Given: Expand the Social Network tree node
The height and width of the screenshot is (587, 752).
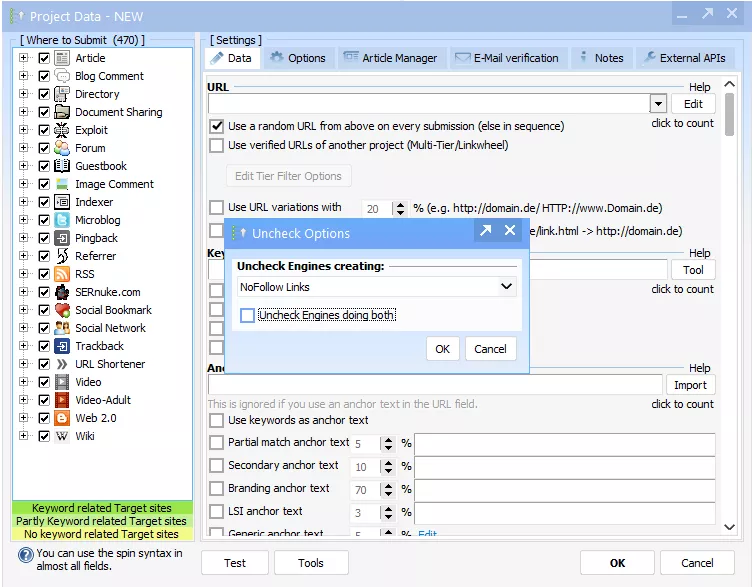Looking at the screenshot, I should (23, 328).
